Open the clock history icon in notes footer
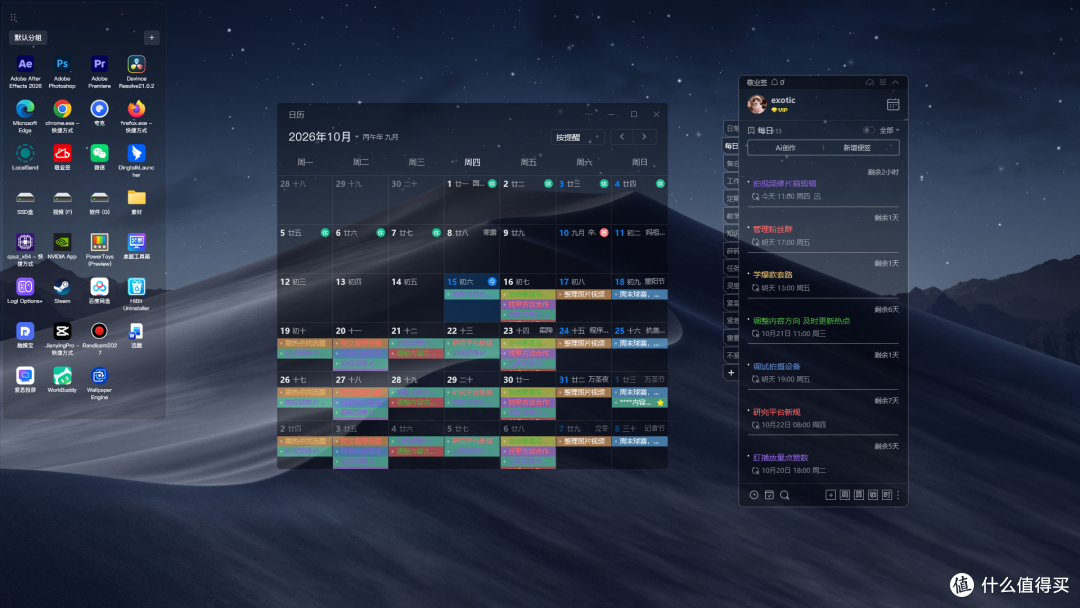 [754, 495]
